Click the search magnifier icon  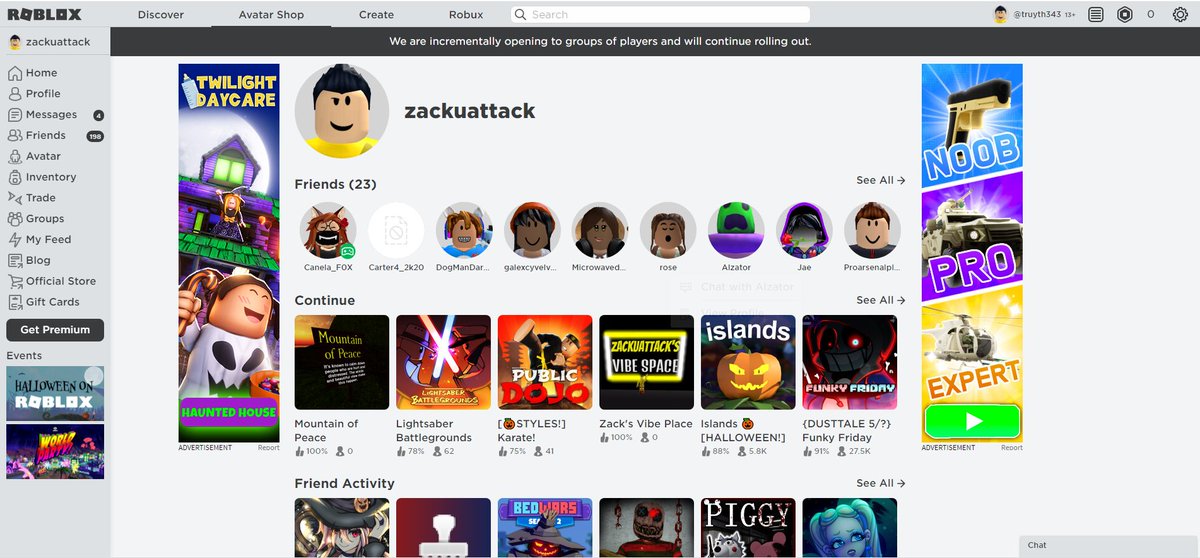tap(521, 15)
